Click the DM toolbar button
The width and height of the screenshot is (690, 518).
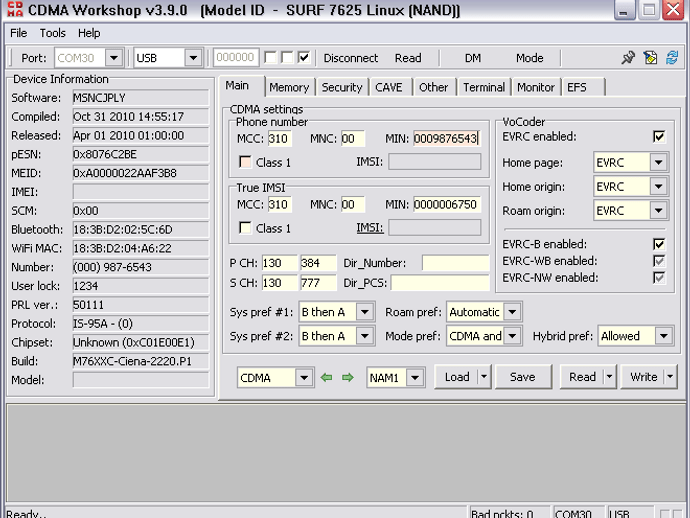(x=473, y=58)
